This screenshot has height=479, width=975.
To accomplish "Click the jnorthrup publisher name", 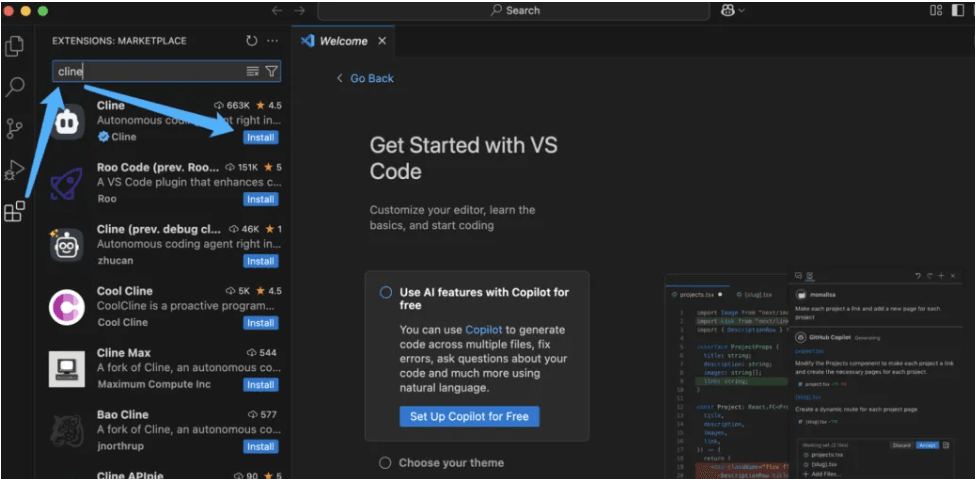I will click(x=123, y=447).
